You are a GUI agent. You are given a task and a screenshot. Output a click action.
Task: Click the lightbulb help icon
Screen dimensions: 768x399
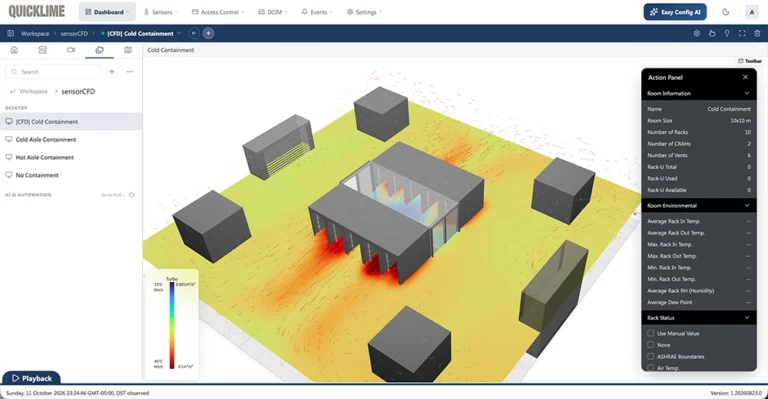point(727,33)
